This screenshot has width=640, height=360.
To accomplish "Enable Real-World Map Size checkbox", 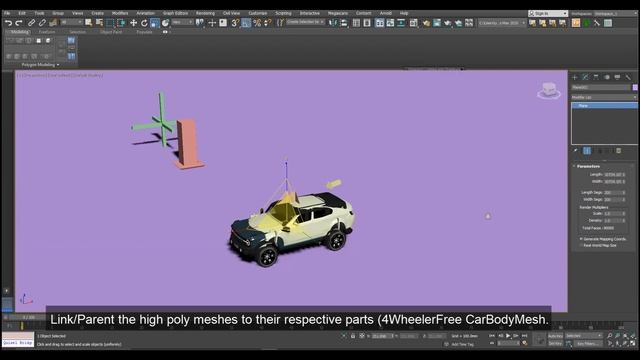I will point(581,245).
